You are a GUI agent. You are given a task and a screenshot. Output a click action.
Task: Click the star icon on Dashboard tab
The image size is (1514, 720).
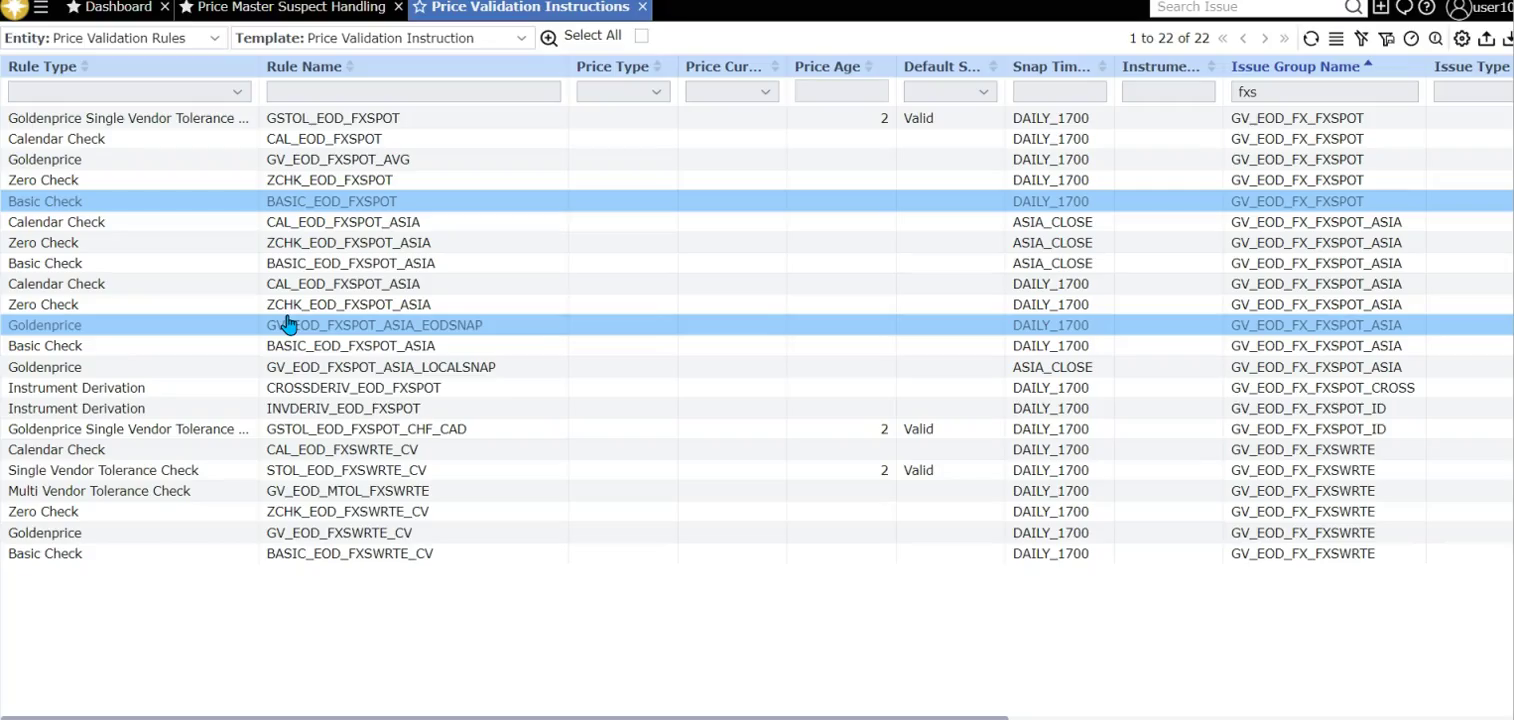coord(73,7)
